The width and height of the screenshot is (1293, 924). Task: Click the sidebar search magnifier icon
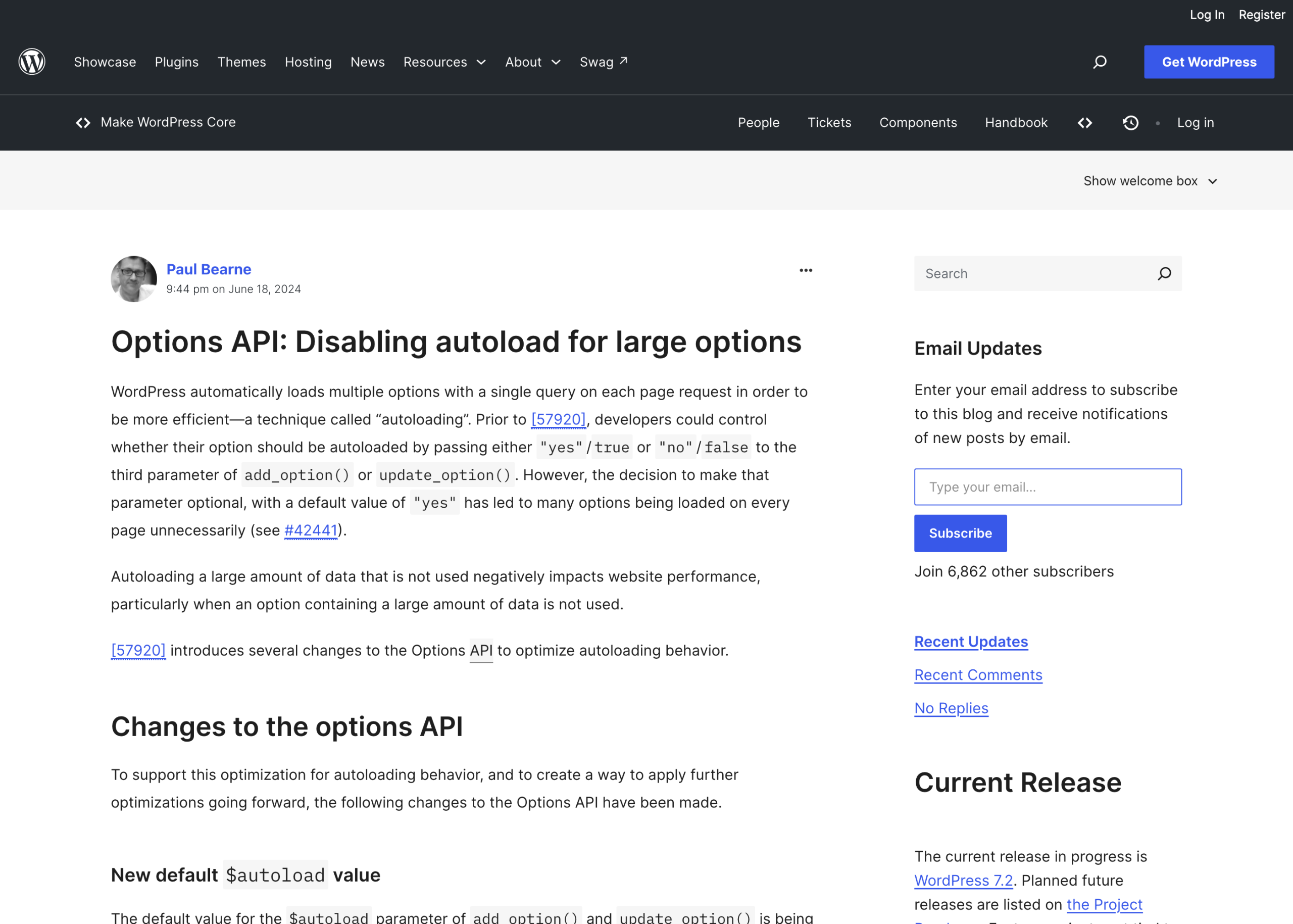pyautogui.click(x=1164, y=274)
